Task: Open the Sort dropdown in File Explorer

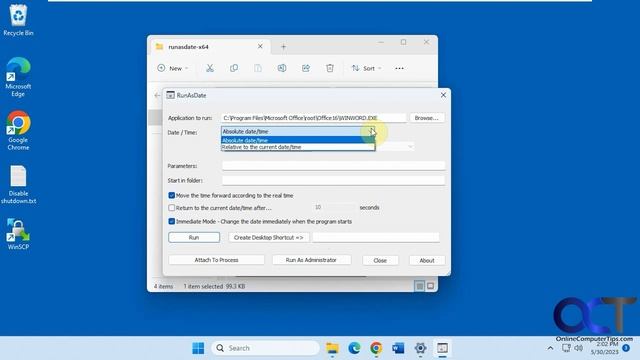Action: click(x=367, y=68)
